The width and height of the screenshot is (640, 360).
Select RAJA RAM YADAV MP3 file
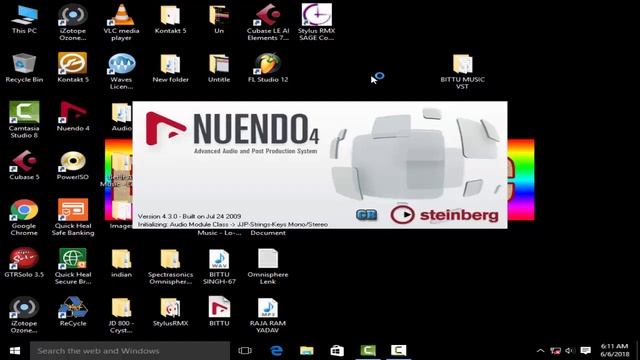pyautogui.click(x=268, y=315)
